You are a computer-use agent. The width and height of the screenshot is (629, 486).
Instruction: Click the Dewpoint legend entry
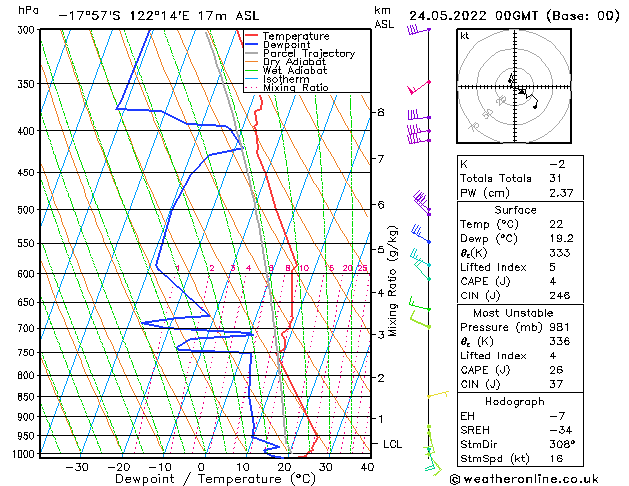(x=286, y=45)
